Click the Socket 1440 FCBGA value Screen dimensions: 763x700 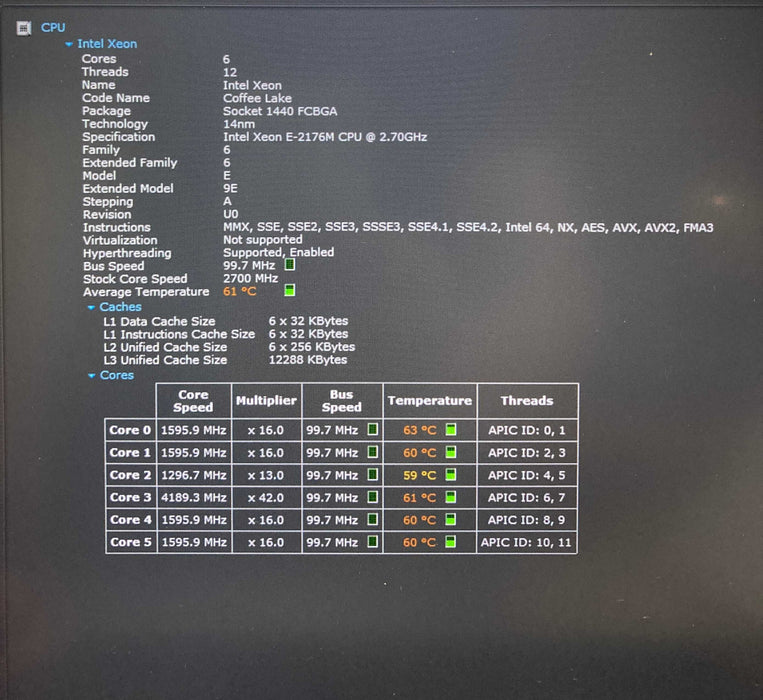pyautogui.click(x=280, y=111)
